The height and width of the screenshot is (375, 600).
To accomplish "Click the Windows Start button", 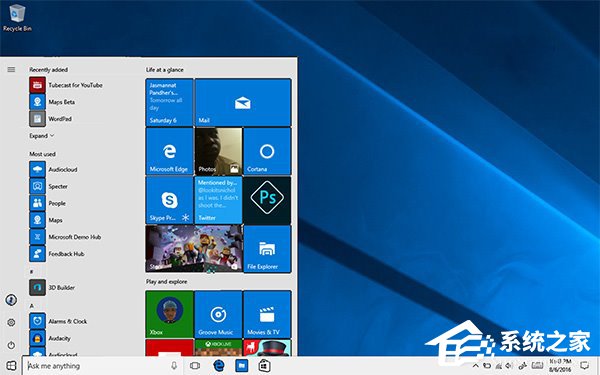I will [x=11, y=366].
